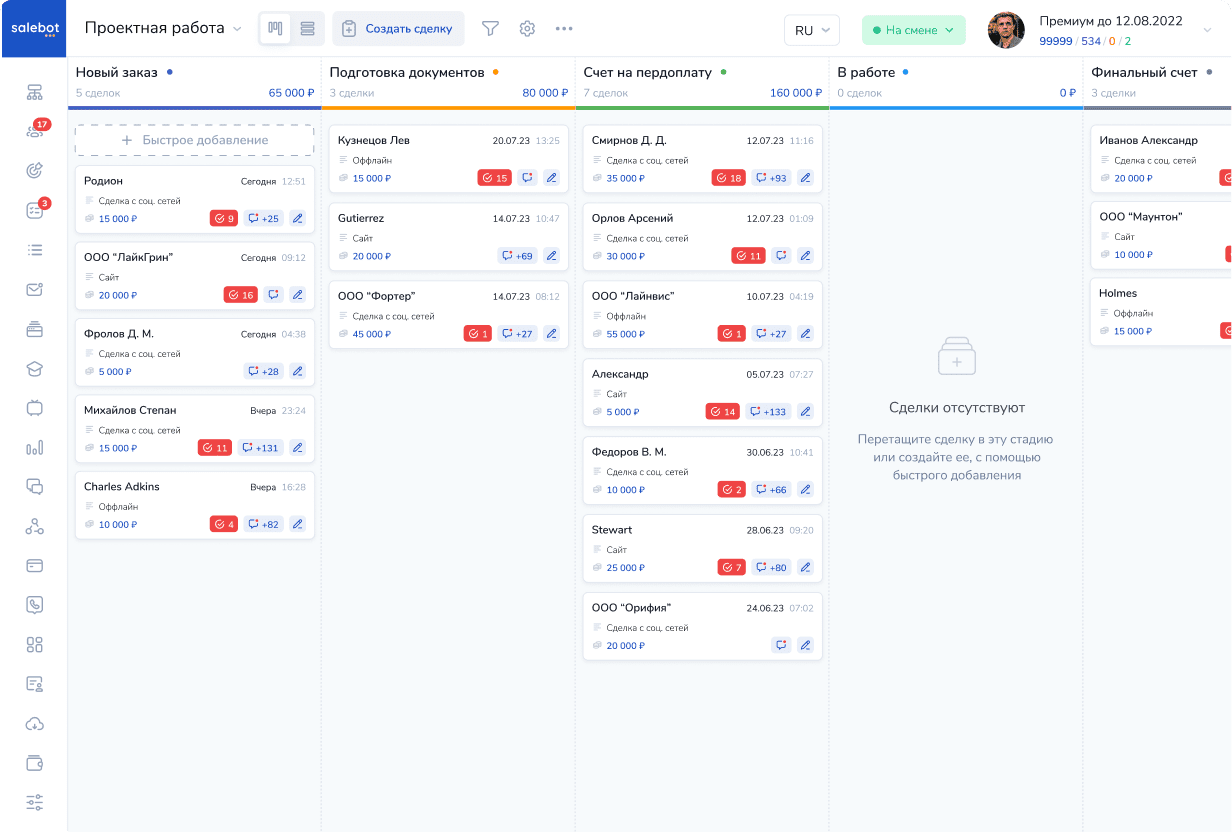Open the graduation cap training icon
Screen dimensions: 1232x832
click(34, 369)
